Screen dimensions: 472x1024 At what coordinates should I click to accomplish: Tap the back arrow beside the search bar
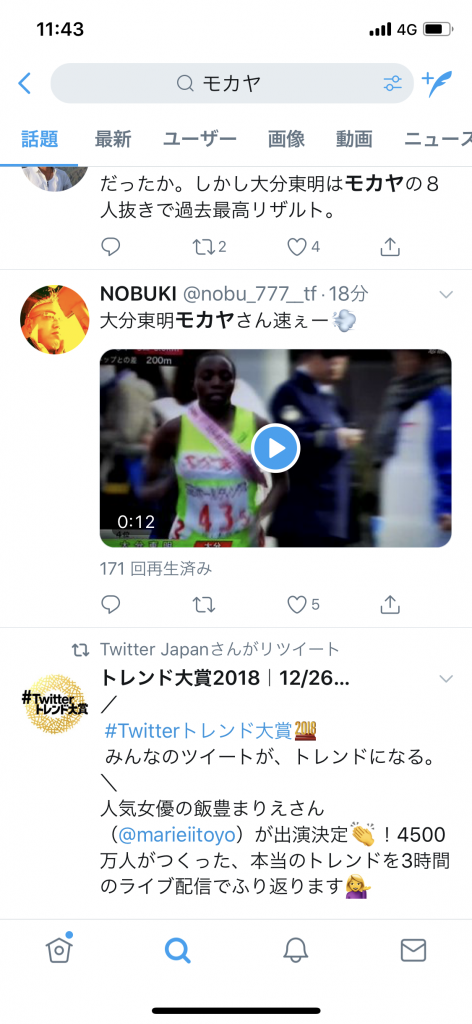(x=25, y=83)
